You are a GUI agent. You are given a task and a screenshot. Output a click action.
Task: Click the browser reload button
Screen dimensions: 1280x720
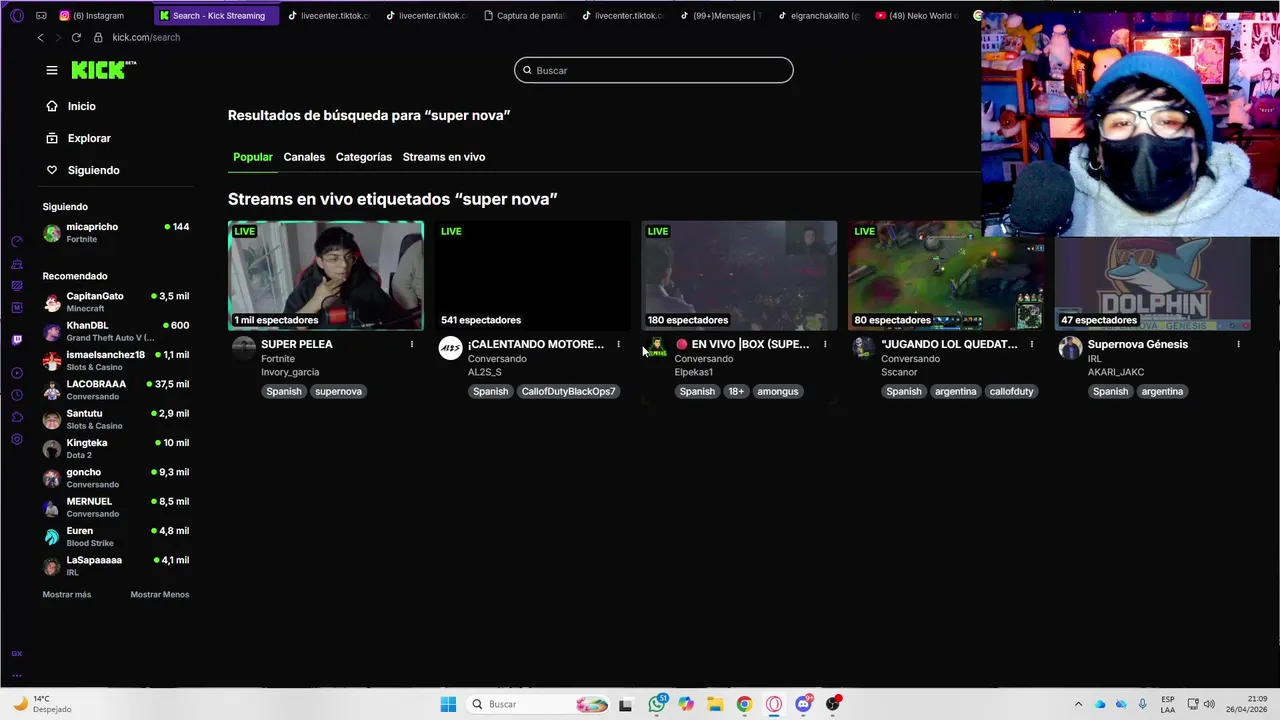tap(76, 37)
